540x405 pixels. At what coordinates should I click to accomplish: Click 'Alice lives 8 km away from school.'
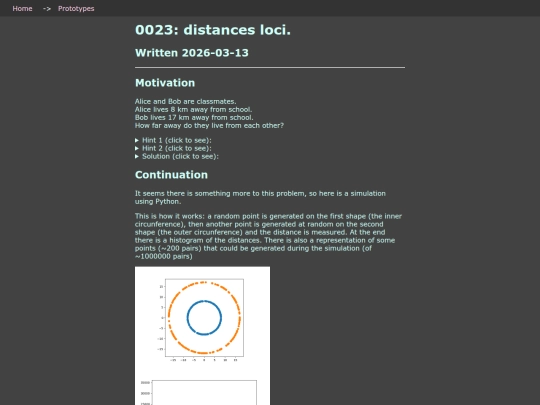(194, 110)
